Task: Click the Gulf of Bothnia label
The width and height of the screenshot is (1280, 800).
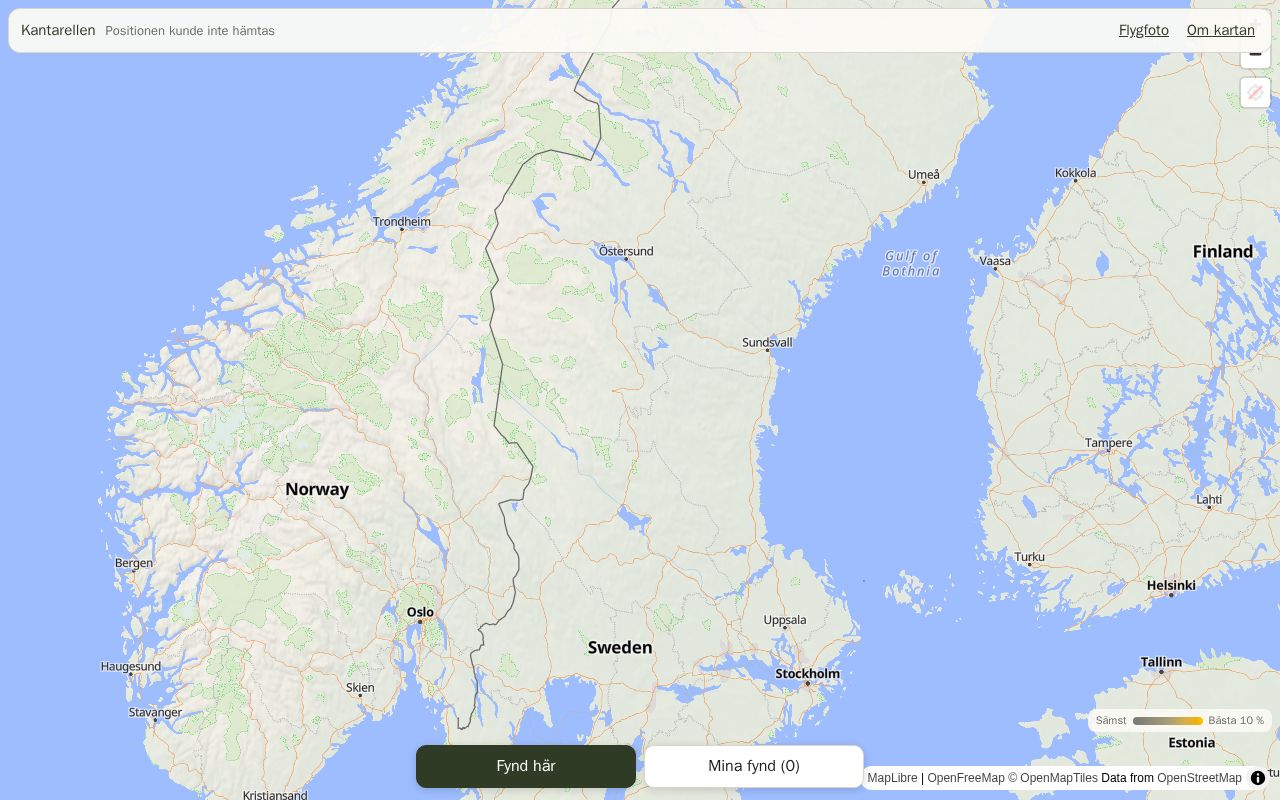Action: point(911,263)
